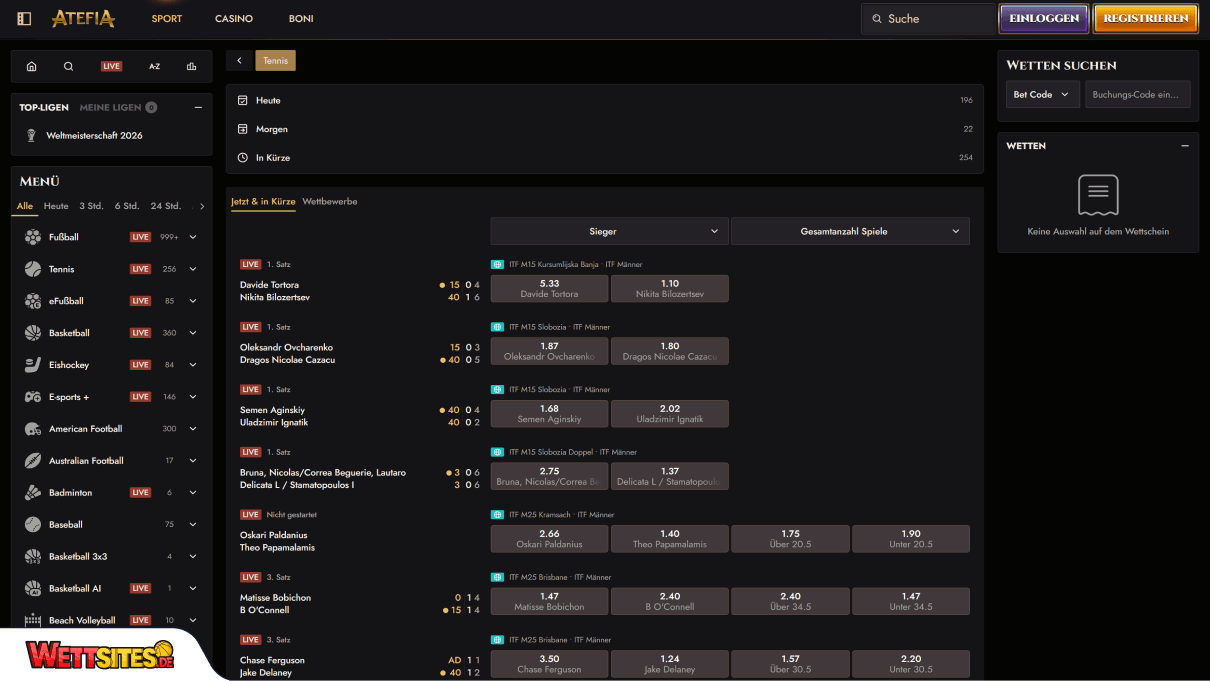The image size is (1210, 681).
Task: Select the Basketball 3x3 icon
Action: 33,556
